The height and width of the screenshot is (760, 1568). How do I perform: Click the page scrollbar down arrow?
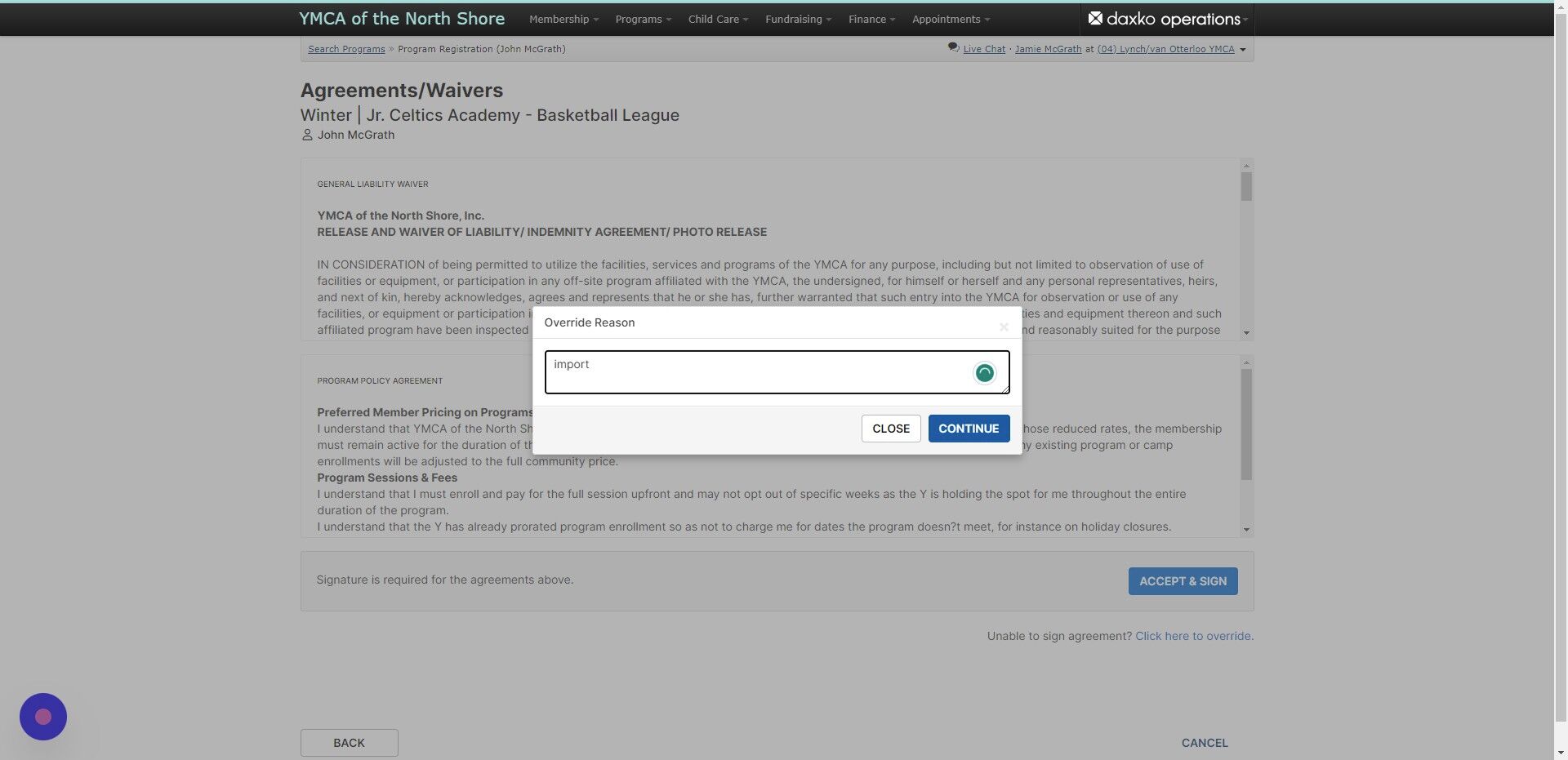1561,753
